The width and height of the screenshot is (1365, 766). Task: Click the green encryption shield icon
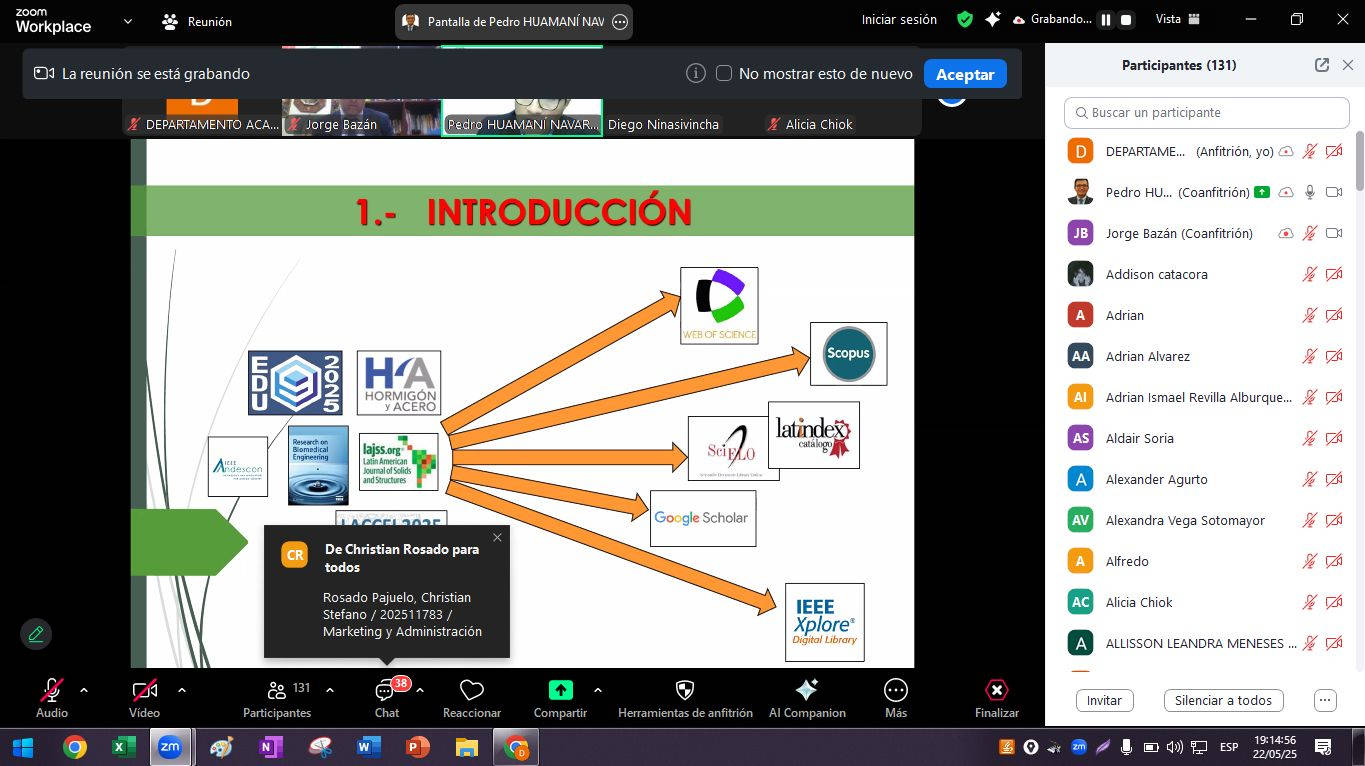point(965,19)
